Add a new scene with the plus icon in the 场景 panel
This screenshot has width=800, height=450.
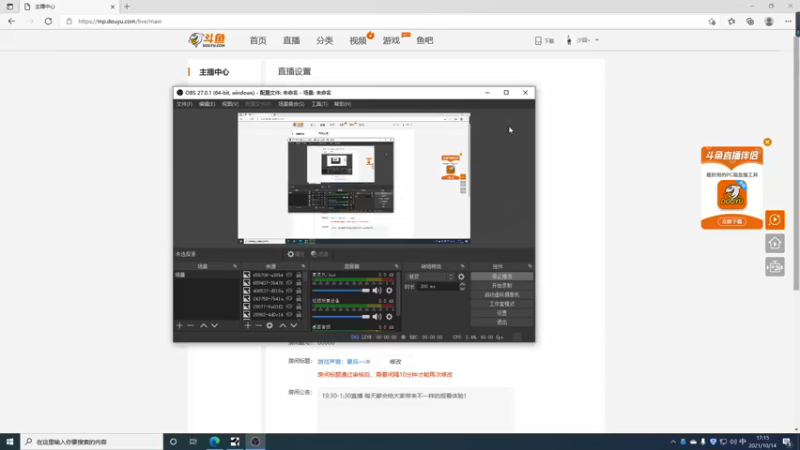[x=180, y=326]
